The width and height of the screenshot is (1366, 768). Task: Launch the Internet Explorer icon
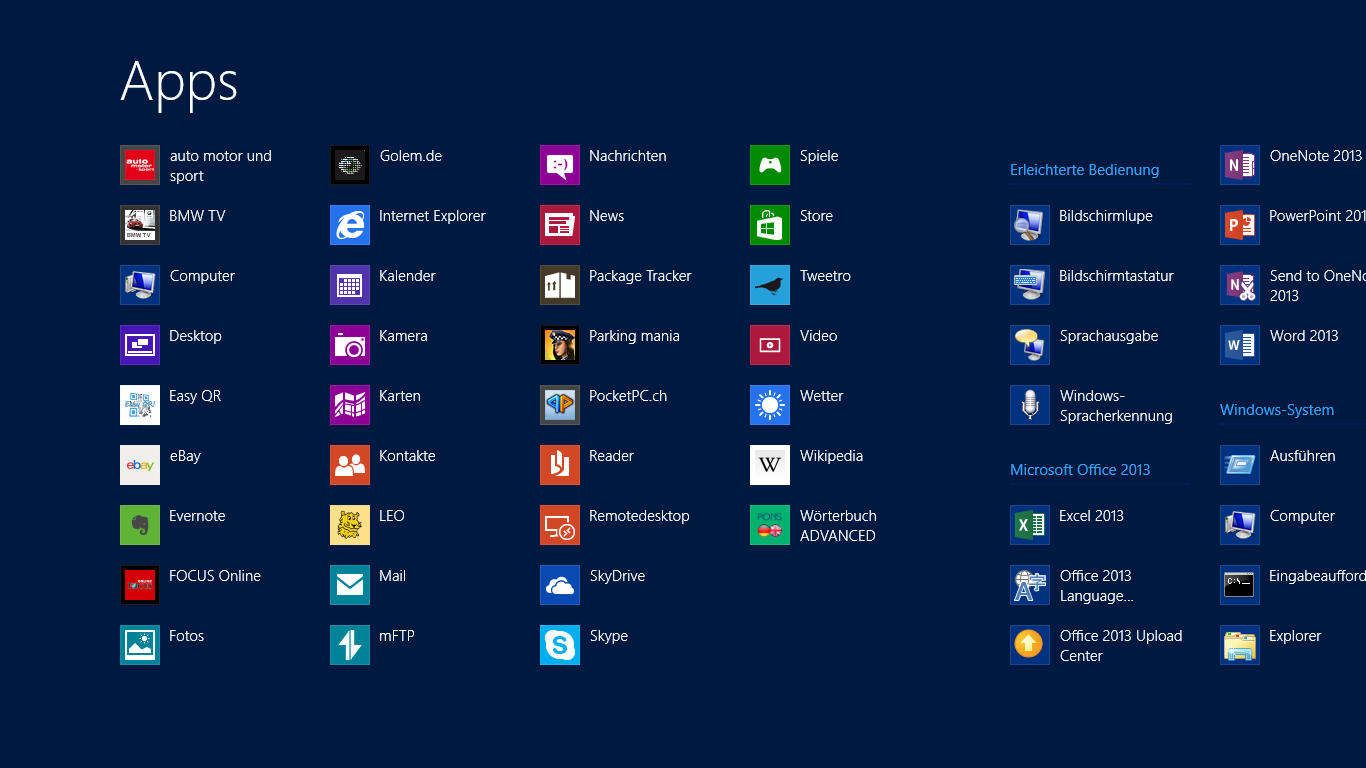(350, 225)
